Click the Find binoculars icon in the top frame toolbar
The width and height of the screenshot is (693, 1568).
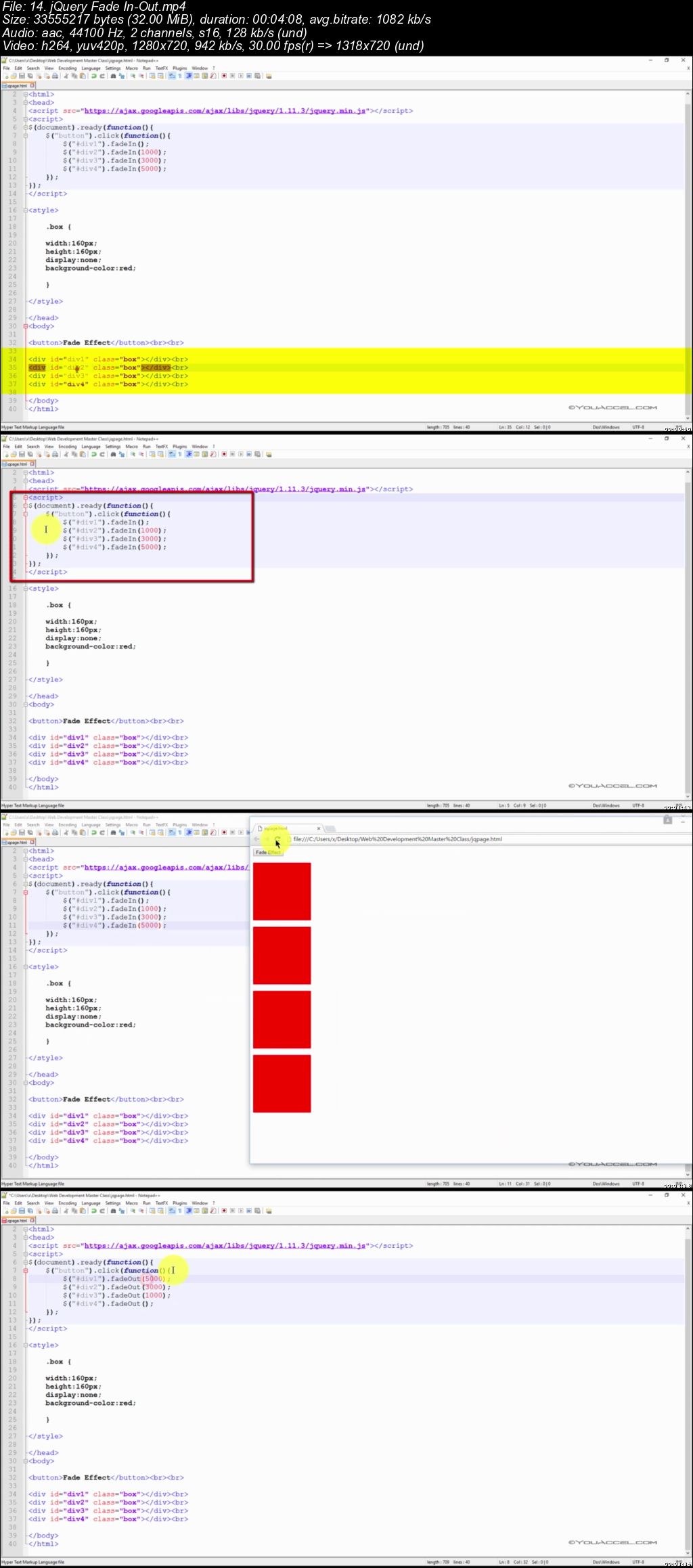[113, 76]
